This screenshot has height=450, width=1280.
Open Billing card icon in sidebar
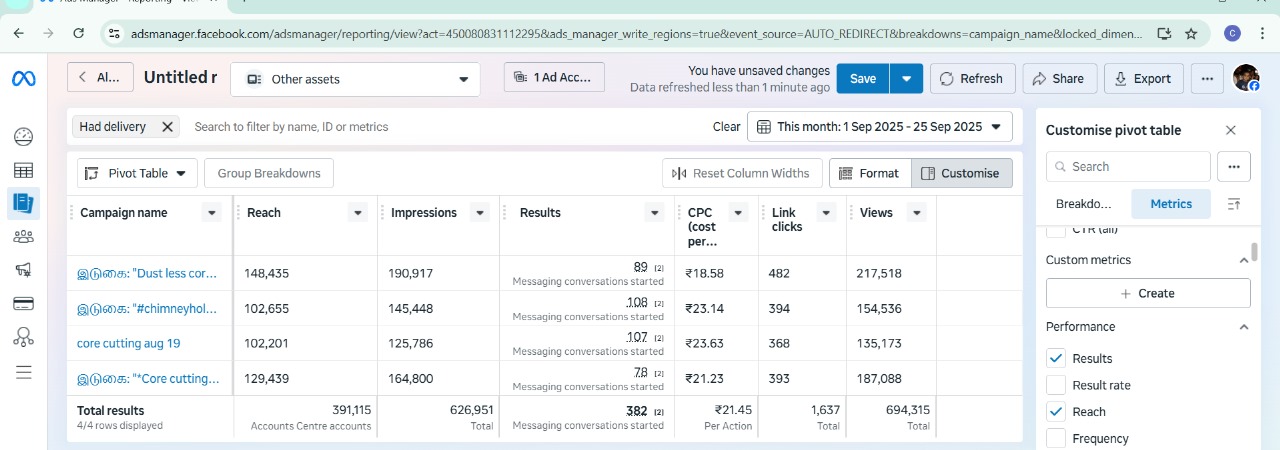24,303
